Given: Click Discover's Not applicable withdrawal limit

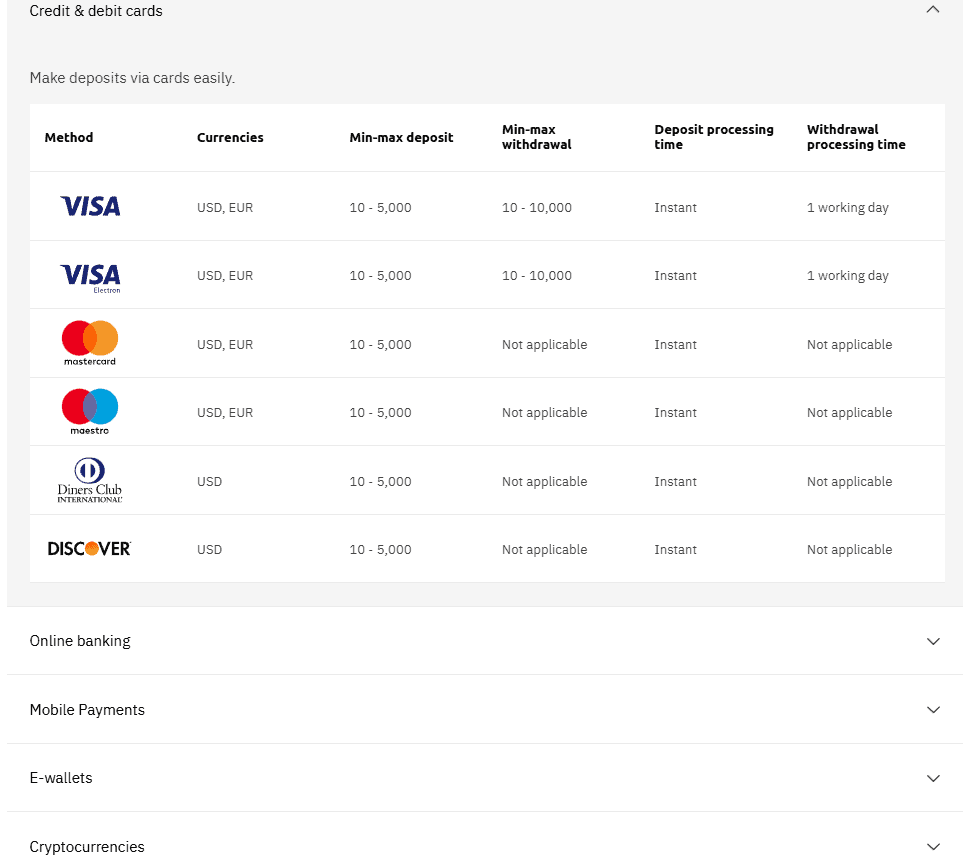Looking at the screenshot, I should click(x=545, y=550).
